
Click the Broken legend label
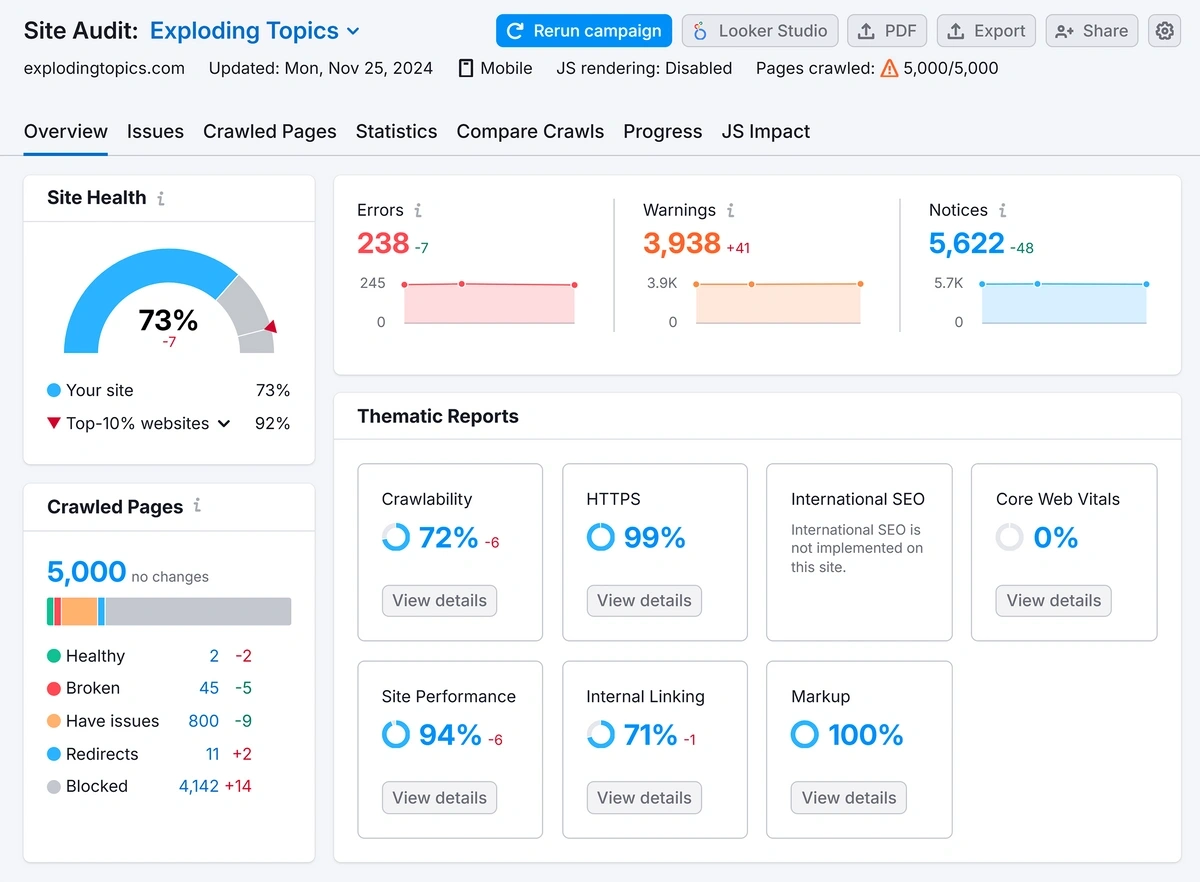[x=93, y=688]
